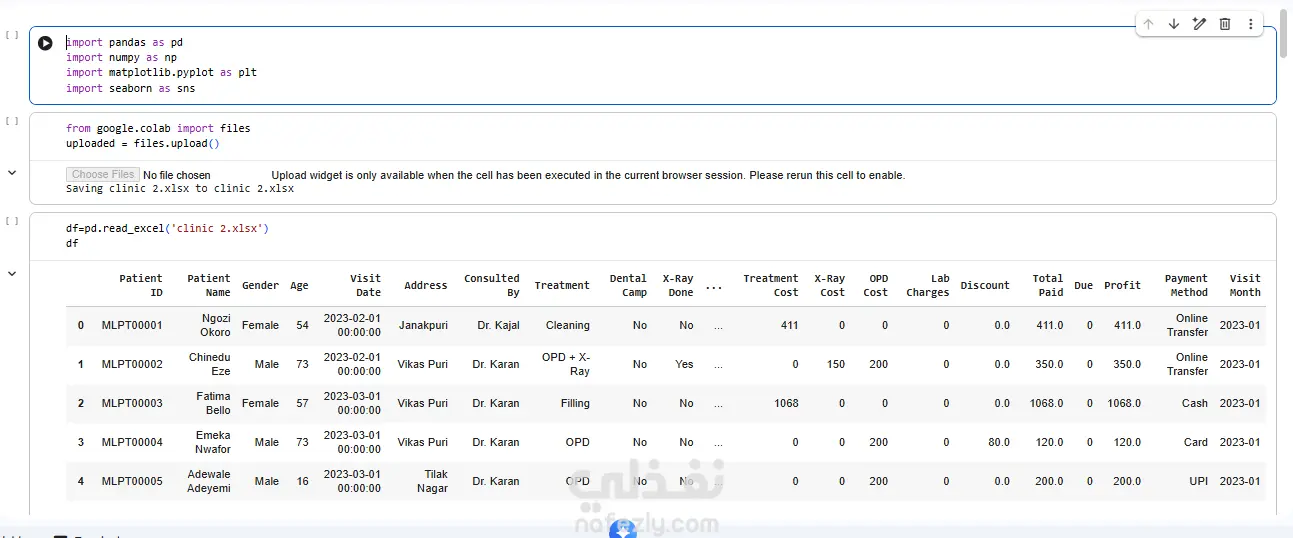Click the Choose Files button
The width and height of the screenshot is (1293, 538).
pos(103,175)
